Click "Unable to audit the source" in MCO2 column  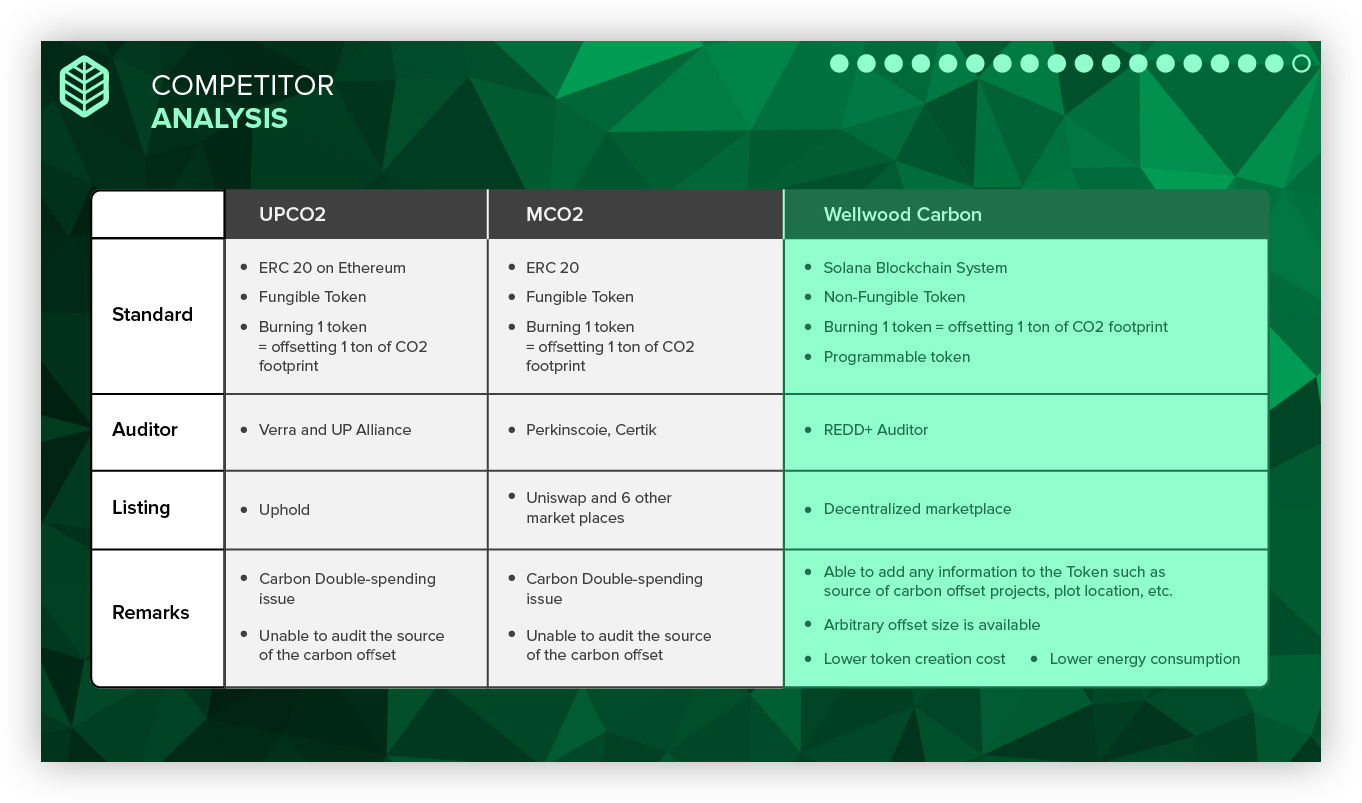pyautogui.click(x=618, y=645)
